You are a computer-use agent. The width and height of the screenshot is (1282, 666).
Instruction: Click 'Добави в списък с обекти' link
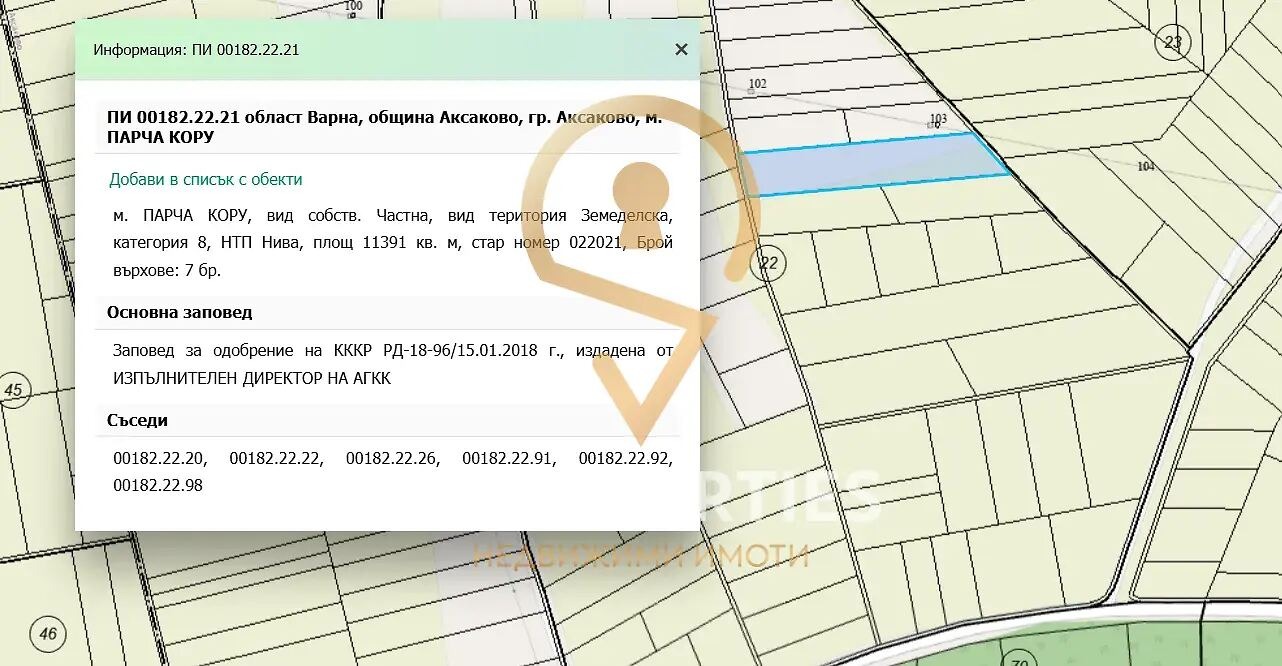tap(205, 179)
